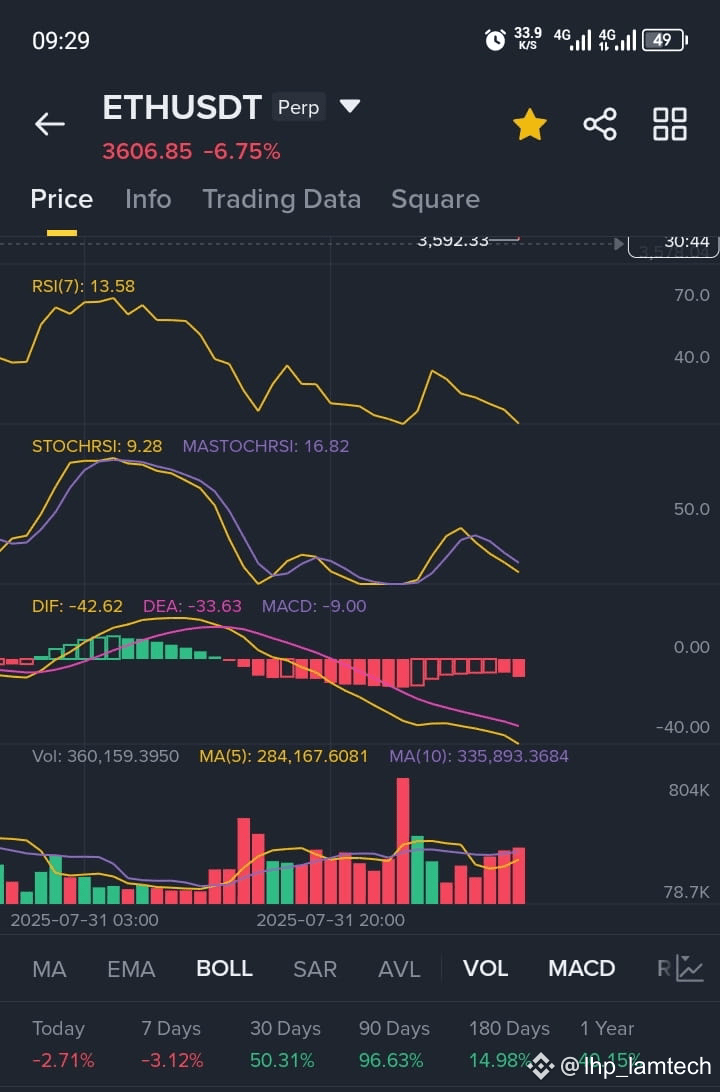Switch to the Price tab
This screenshot has height=1092, width=720.
coord(62,199)
